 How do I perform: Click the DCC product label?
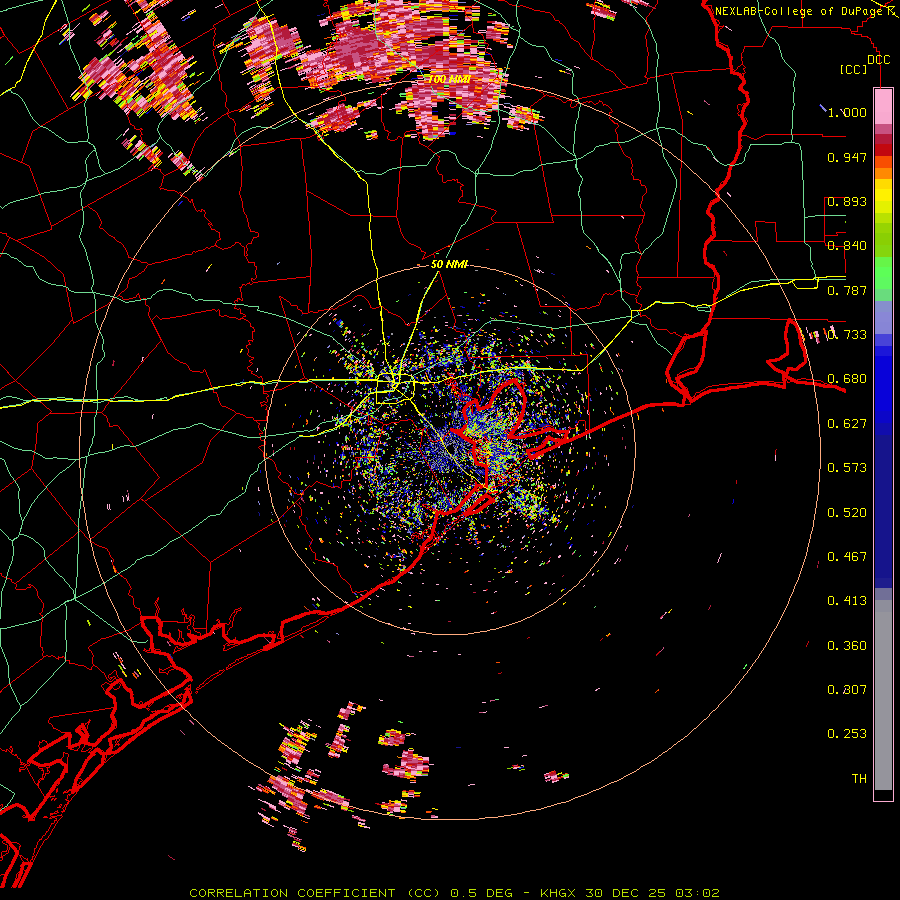point(878,60)
